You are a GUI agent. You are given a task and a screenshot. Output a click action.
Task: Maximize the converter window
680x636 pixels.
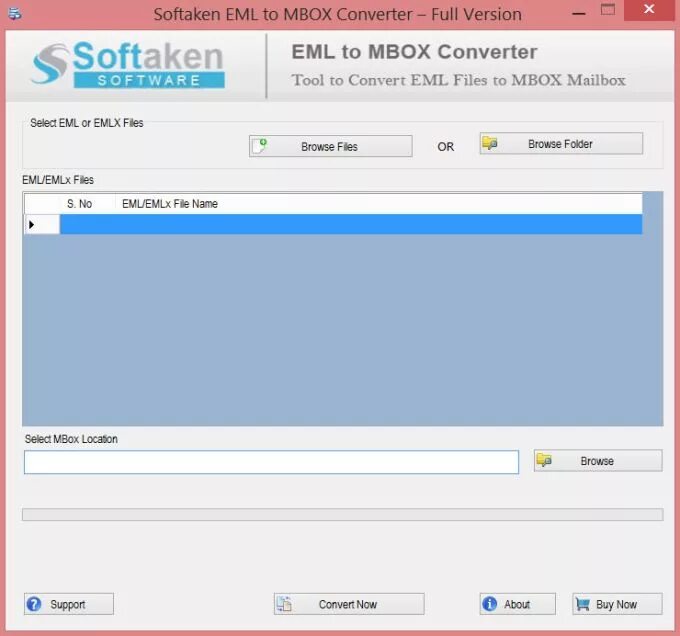point(608,10)
